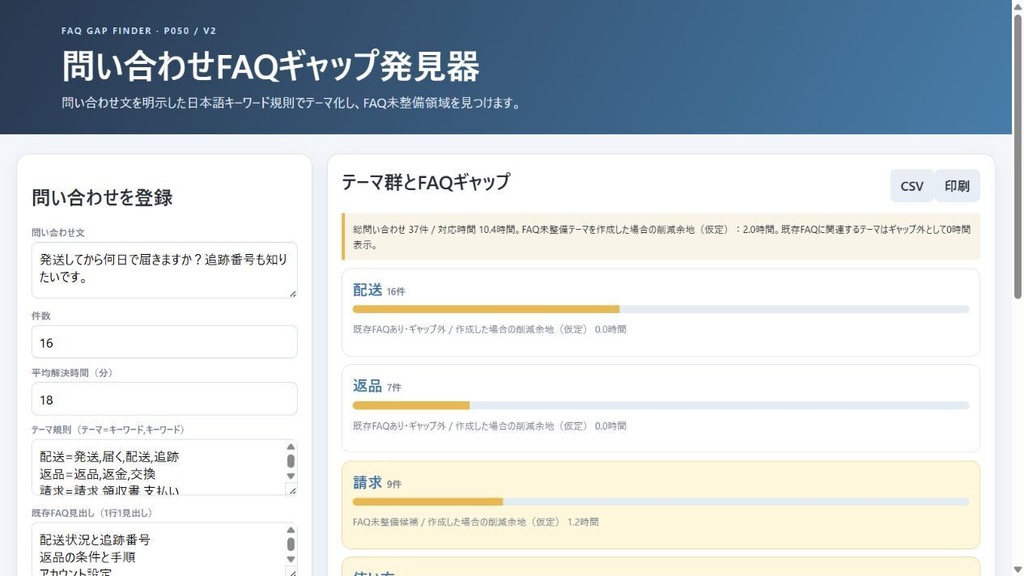This screenshot has height=576, width=1024.
Task: Click the テーマ規則 field label
Action: click(108, 430)
